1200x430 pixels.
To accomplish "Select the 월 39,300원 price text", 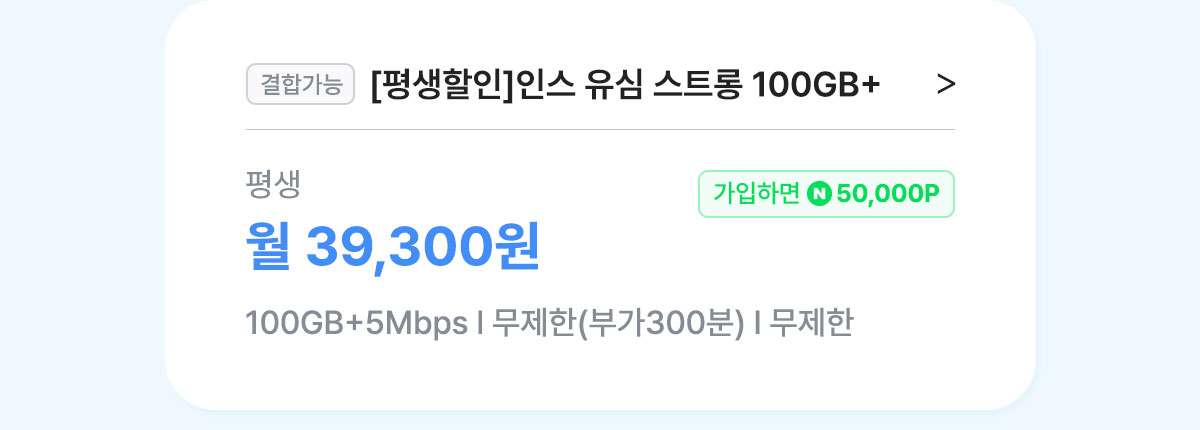I will [x=393, y=246].
